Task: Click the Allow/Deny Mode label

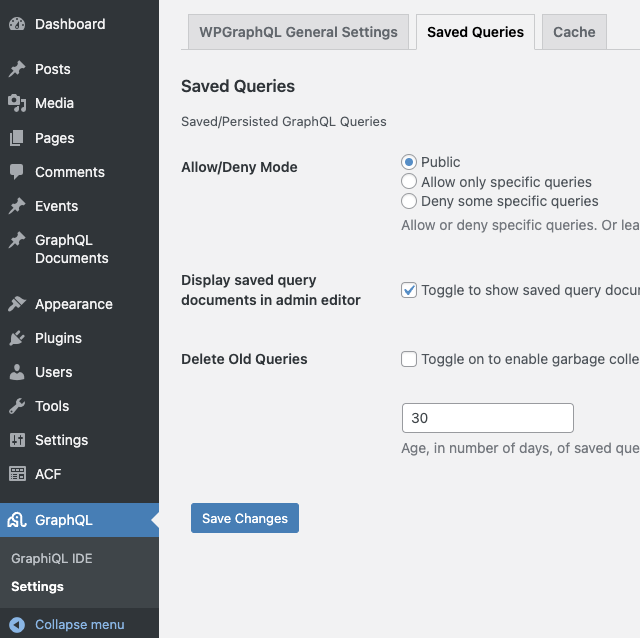Action: click(x=239, y=167)
